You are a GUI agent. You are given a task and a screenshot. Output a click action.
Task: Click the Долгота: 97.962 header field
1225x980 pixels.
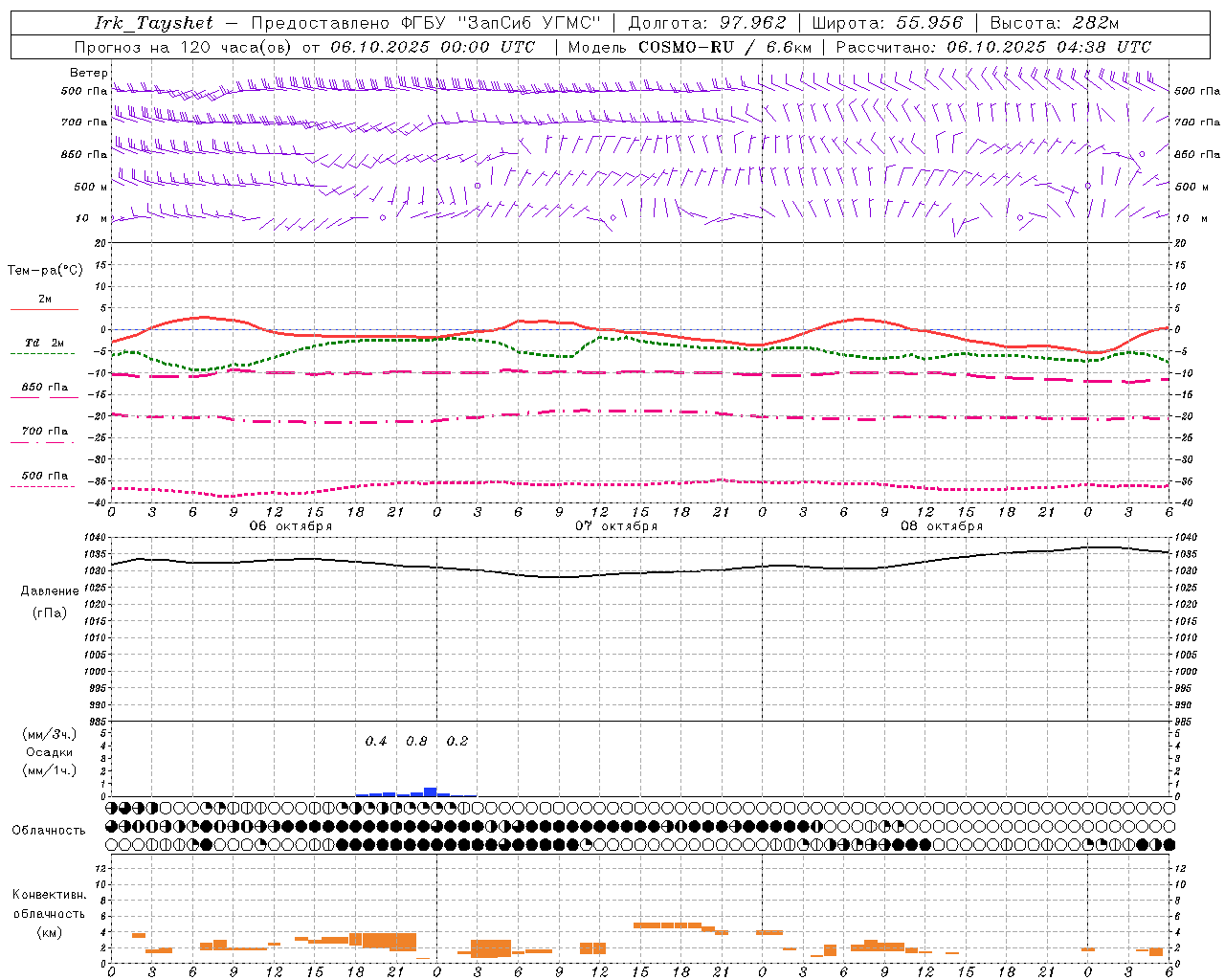(707, 23)
